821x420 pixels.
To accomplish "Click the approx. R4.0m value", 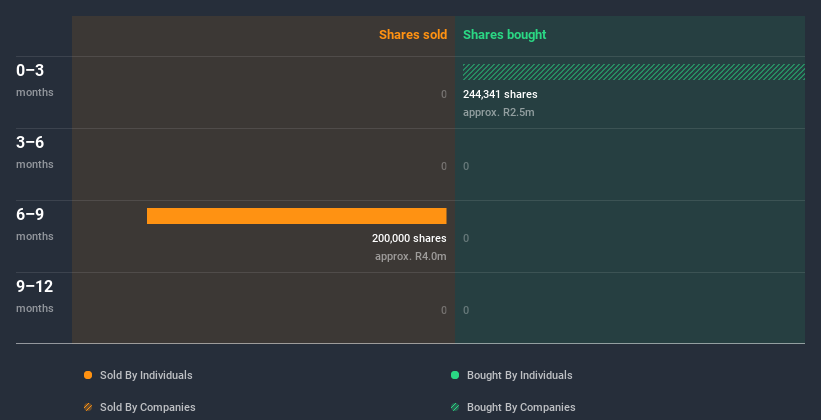I will point(410,257).
